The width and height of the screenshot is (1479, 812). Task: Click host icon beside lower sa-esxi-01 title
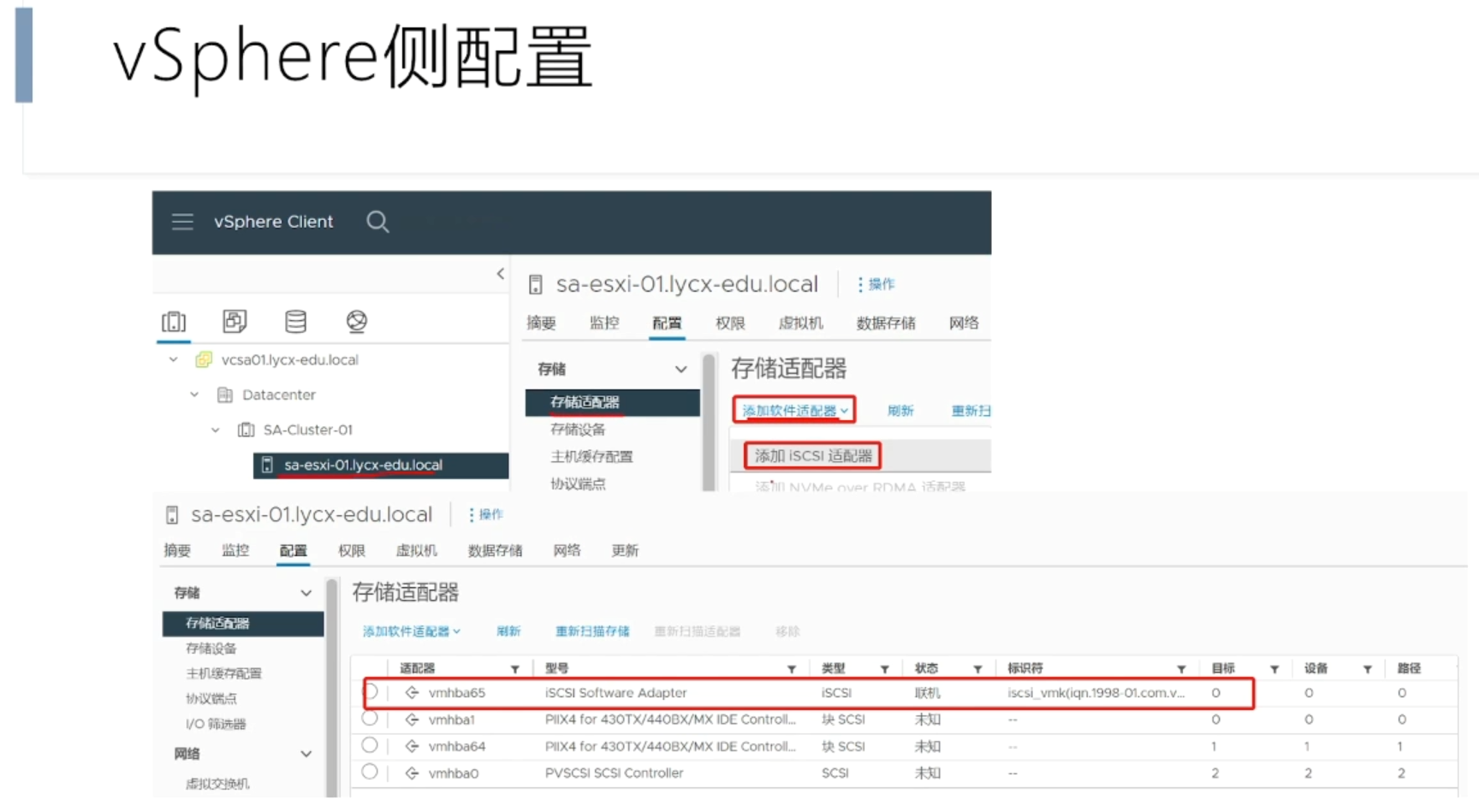click(172, 515)
